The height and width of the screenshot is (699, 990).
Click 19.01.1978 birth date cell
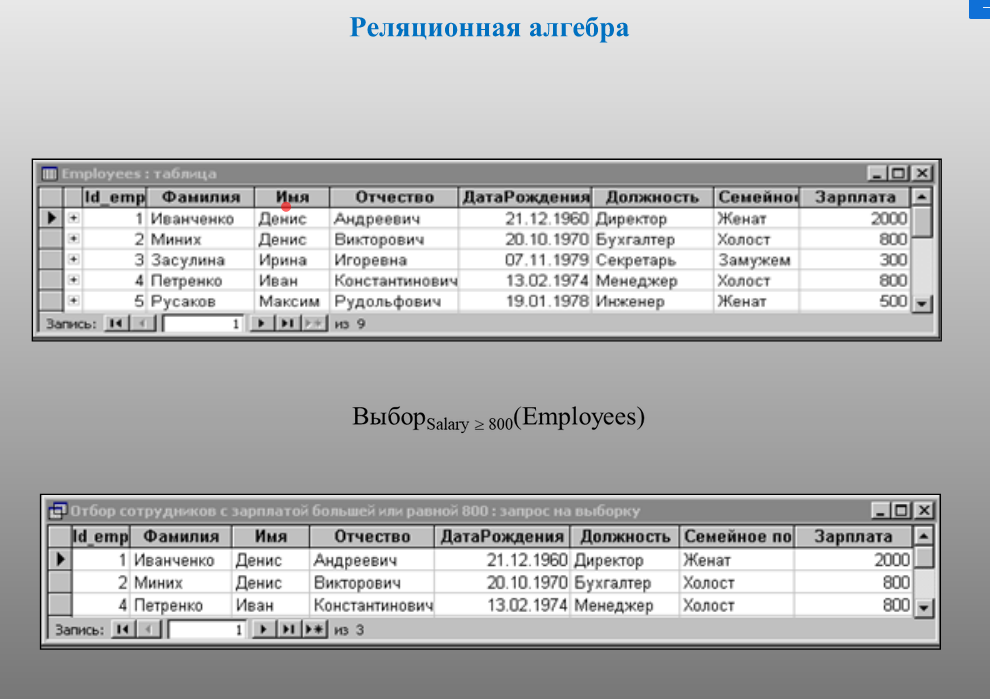point(525,301)
